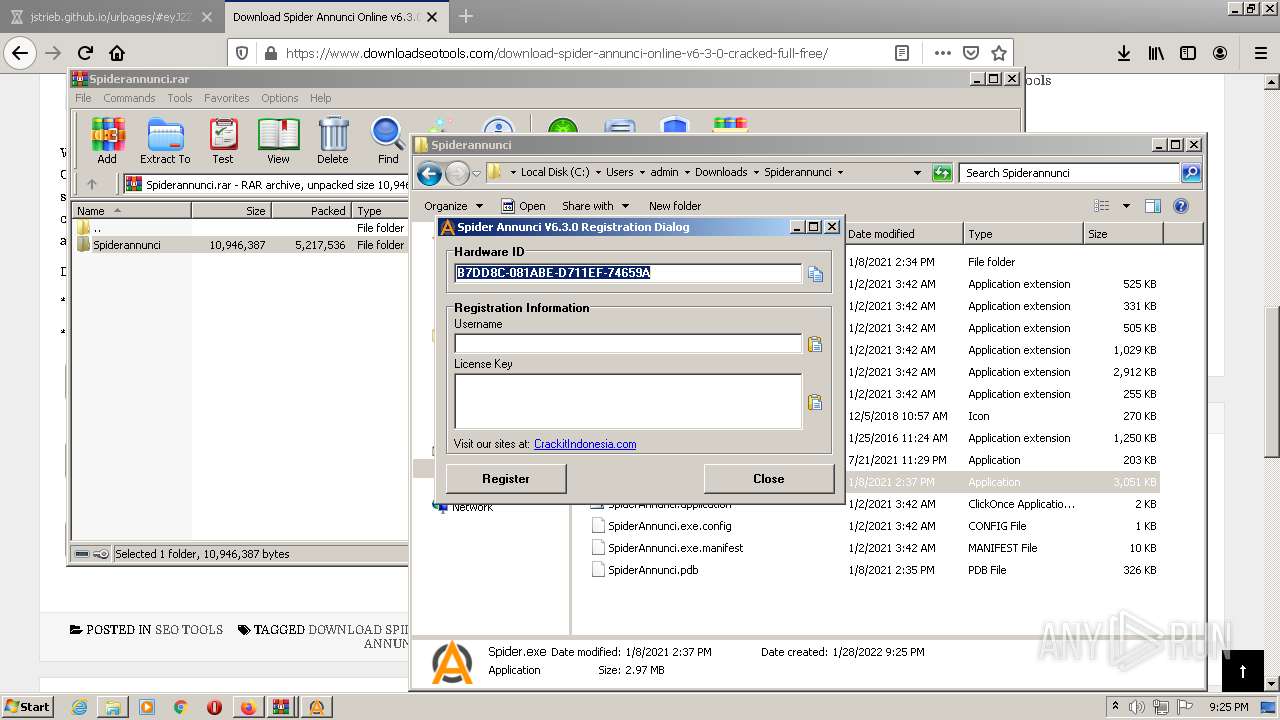Viewport: 1280px width, 720px height.
Task: Refresh the Explorer address bar
Action: [x=942, y=173]
